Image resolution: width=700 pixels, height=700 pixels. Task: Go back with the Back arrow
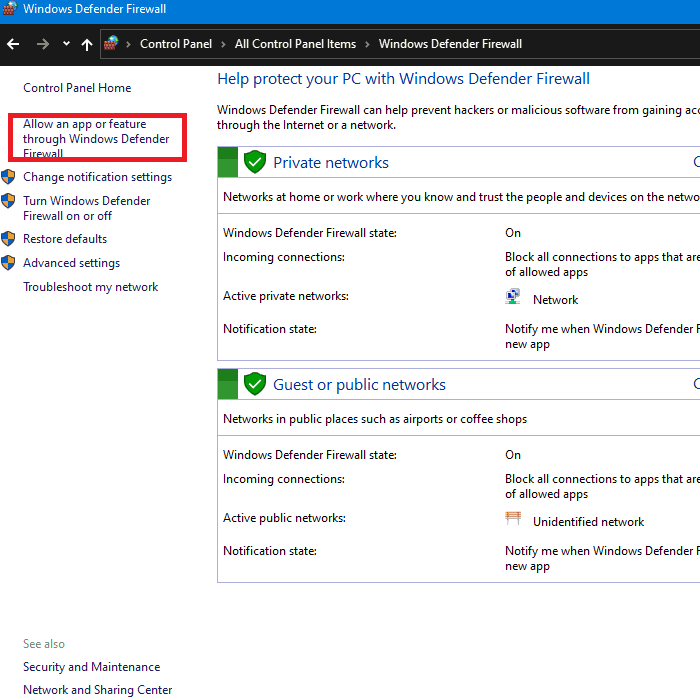(x=13, y=44)
